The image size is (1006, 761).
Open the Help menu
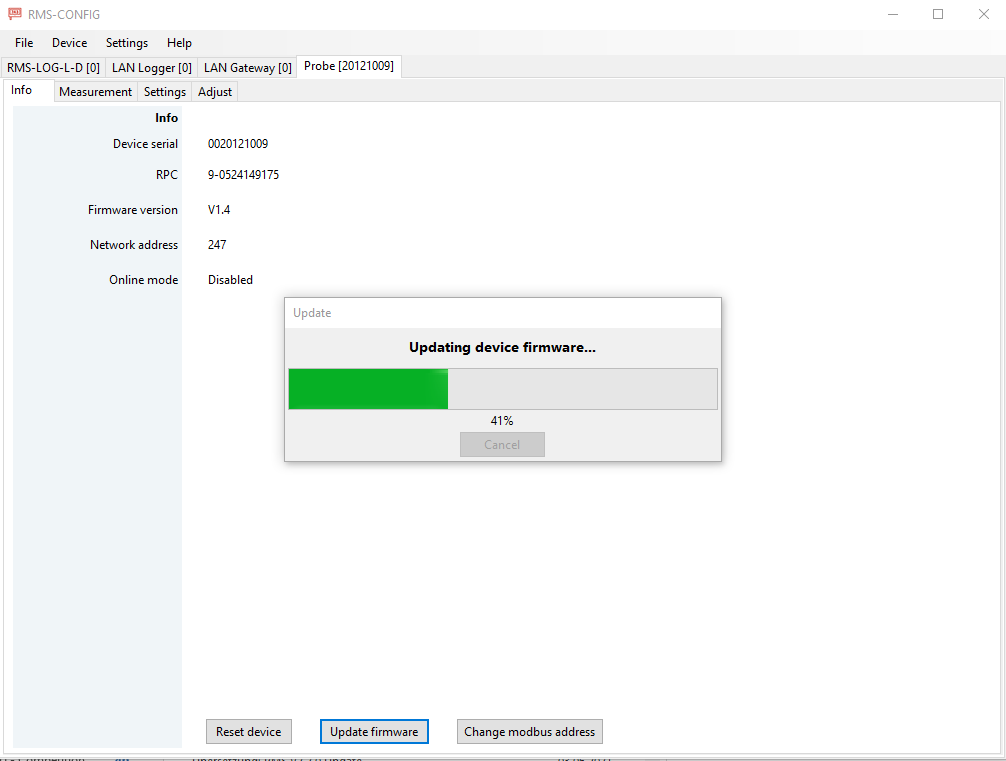click(179, 43)
